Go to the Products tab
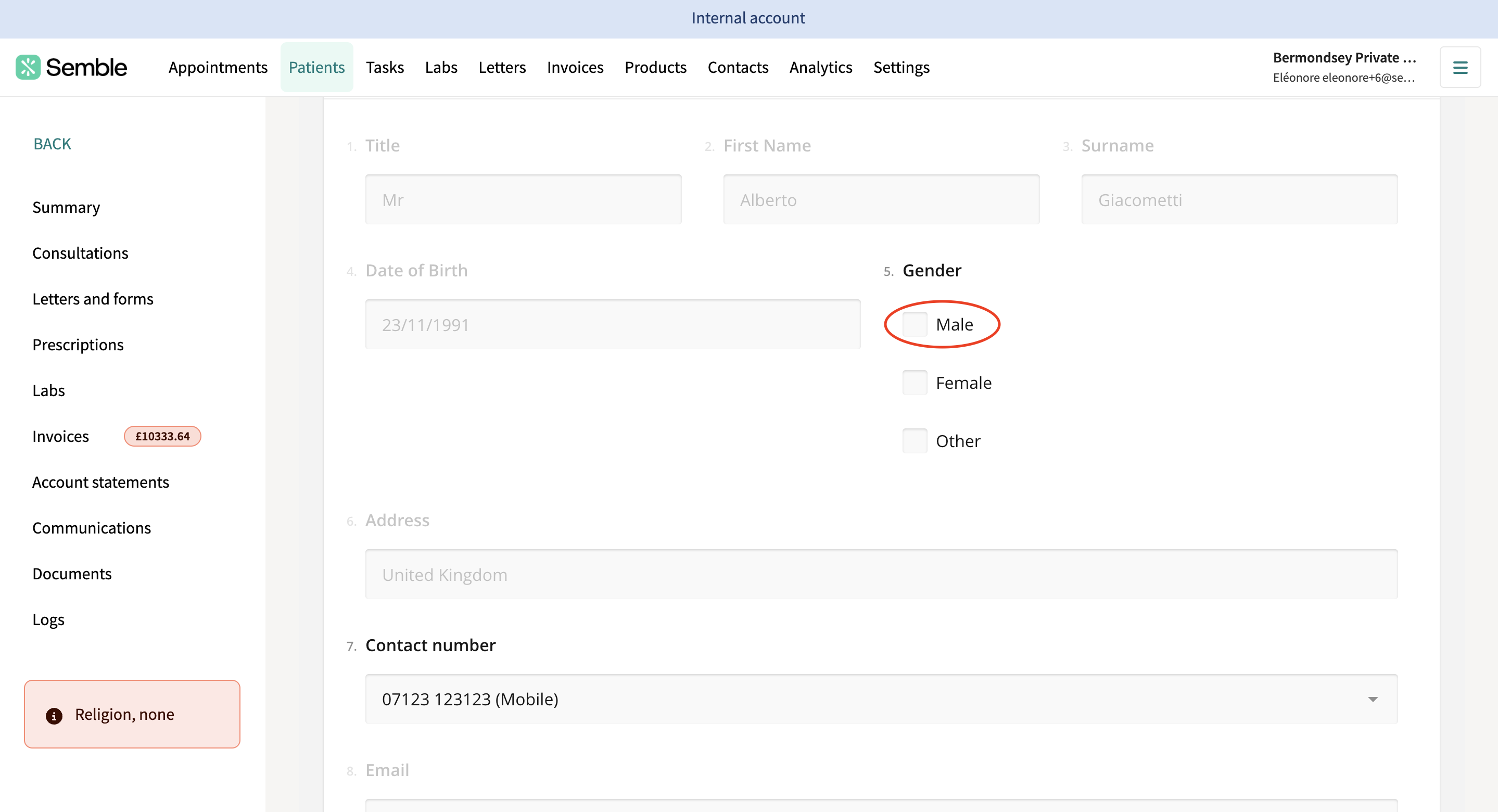Image resolution: width=1498 pixels, height=812 pixels. click(x=655, y=67)
